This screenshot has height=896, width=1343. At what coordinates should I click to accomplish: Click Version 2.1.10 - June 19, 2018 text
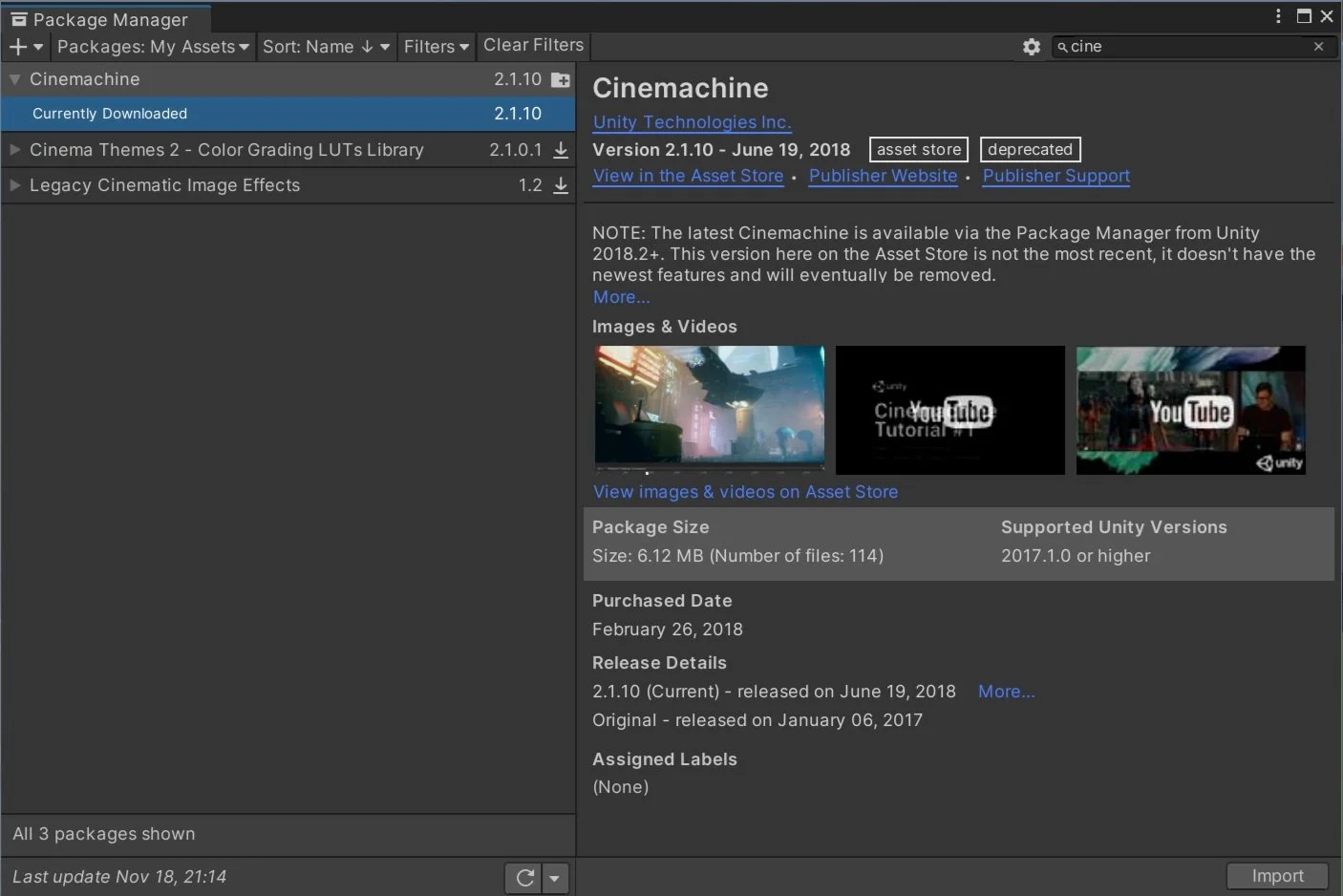pos(721,150)
